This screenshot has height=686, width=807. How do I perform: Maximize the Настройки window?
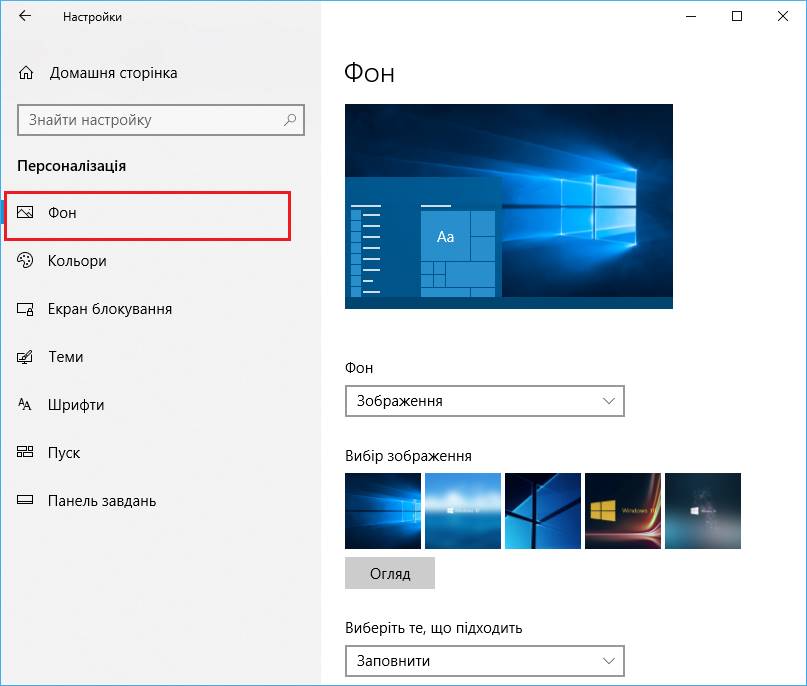(x=736, y=16)
